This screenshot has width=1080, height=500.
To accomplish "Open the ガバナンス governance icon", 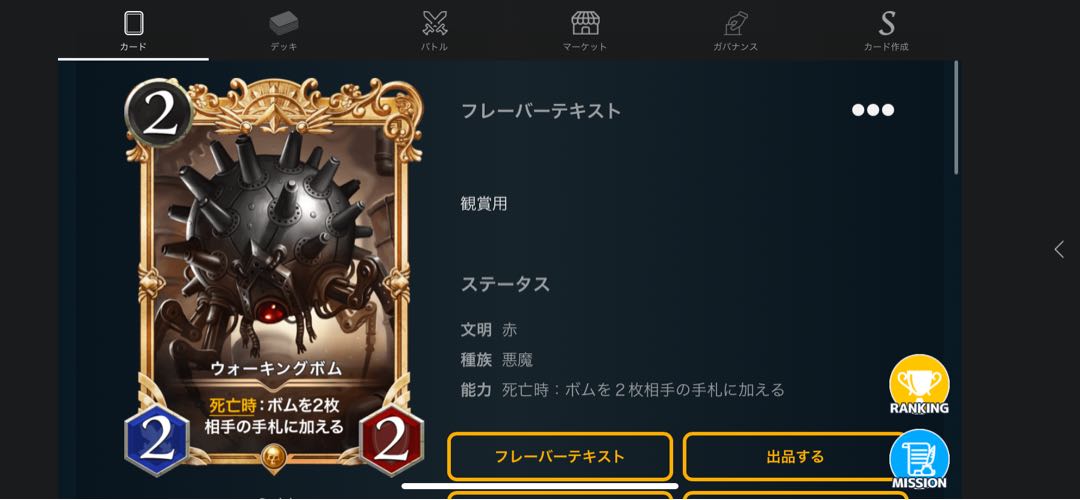I will pyautogui.click(x=735, y=23).
